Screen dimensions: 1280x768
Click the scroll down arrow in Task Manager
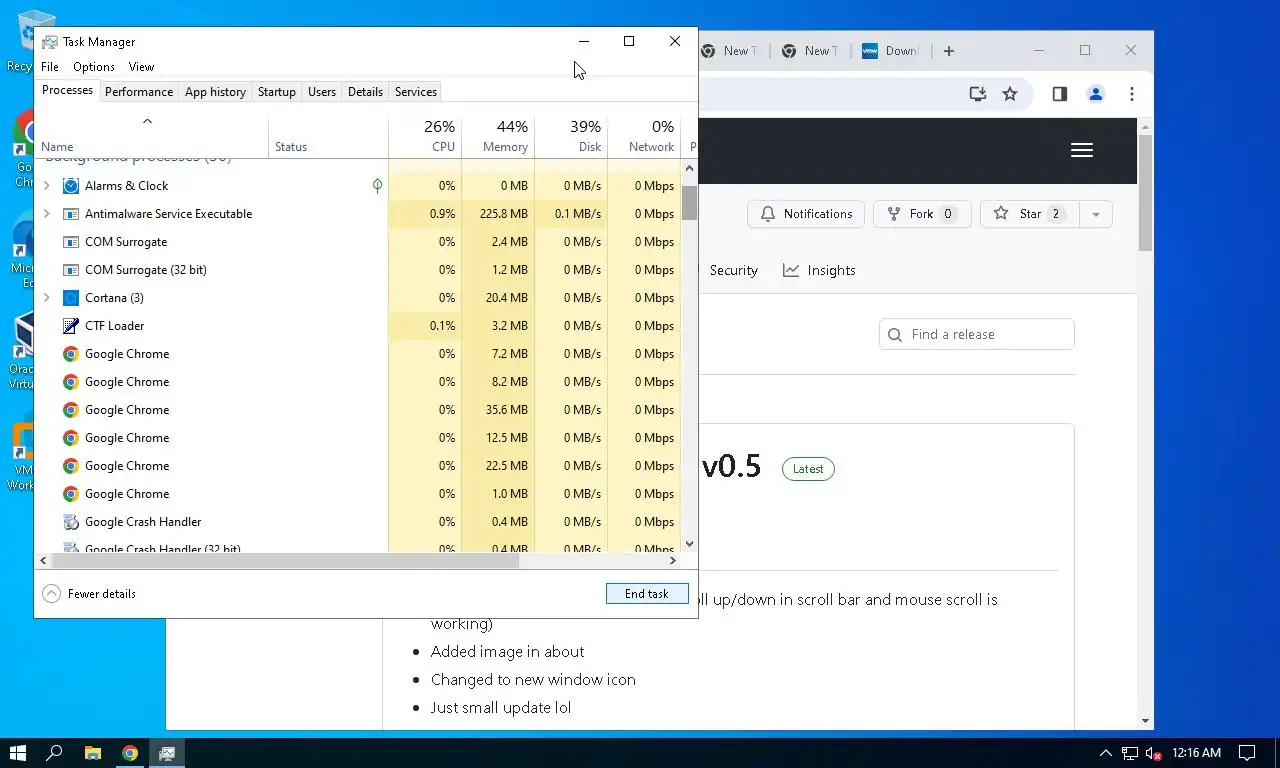click(690, 544)
